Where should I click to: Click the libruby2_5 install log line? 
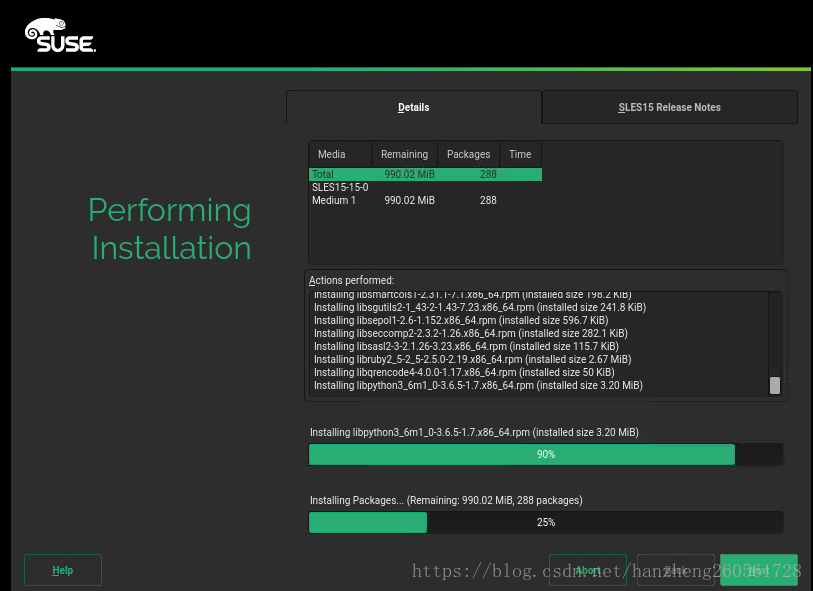472,359
